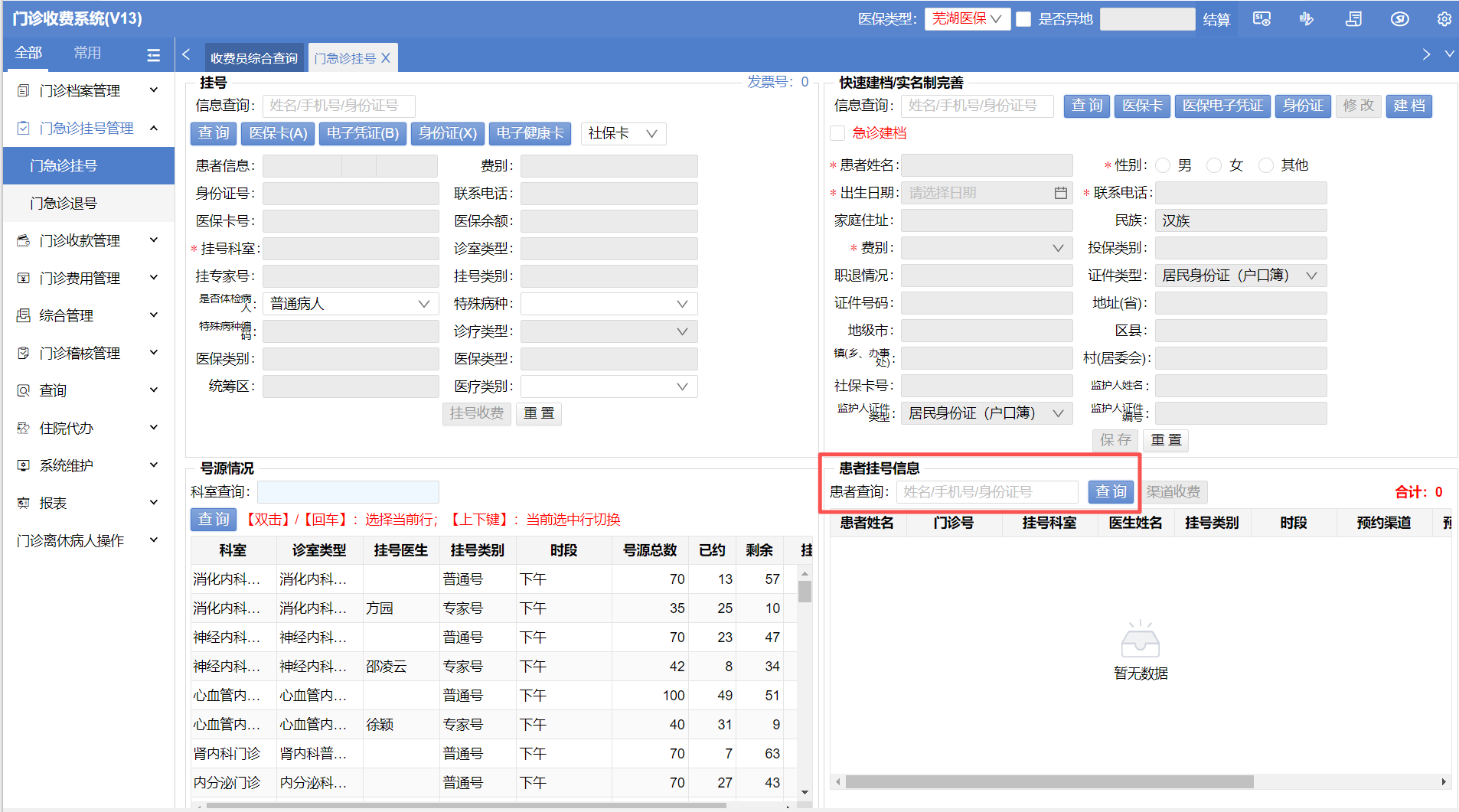
Task: Open 监护人证件类型 dropdown
Action: click(987, 413)
